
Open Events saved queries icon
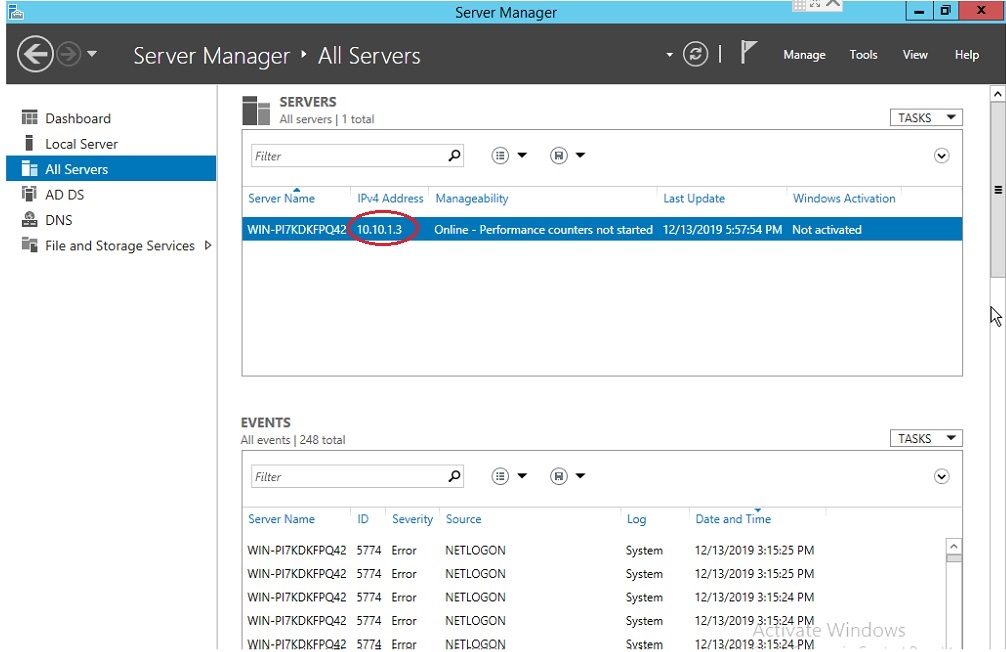[x=559, y=476]
